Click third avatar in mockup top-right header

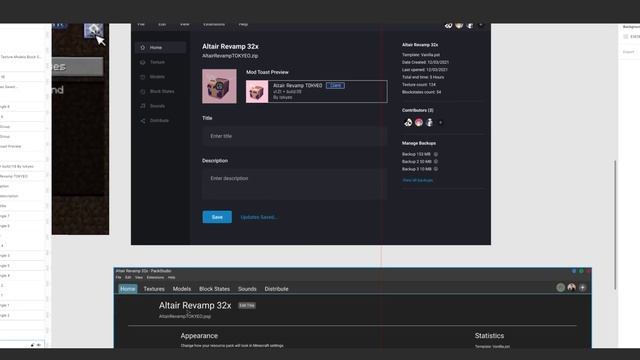click(470, 25)
